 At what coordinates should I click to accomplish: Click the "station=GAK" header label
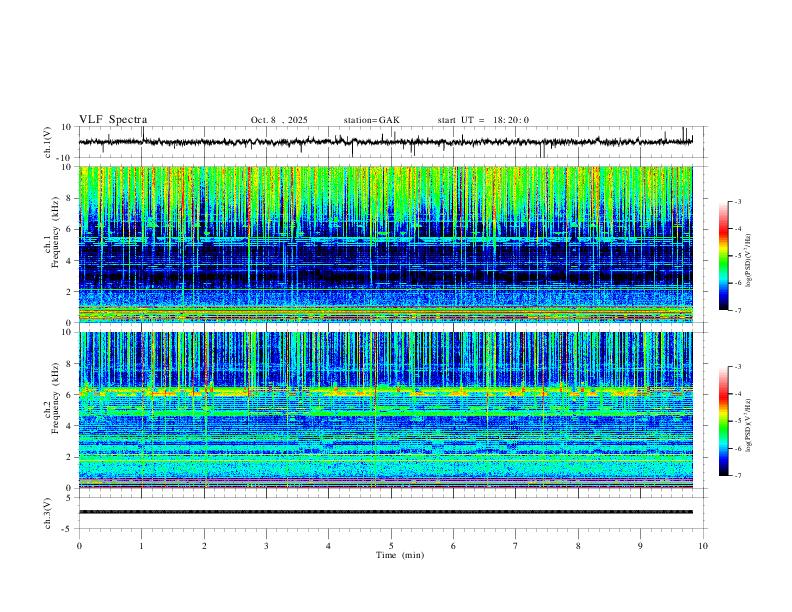[371, 120]
